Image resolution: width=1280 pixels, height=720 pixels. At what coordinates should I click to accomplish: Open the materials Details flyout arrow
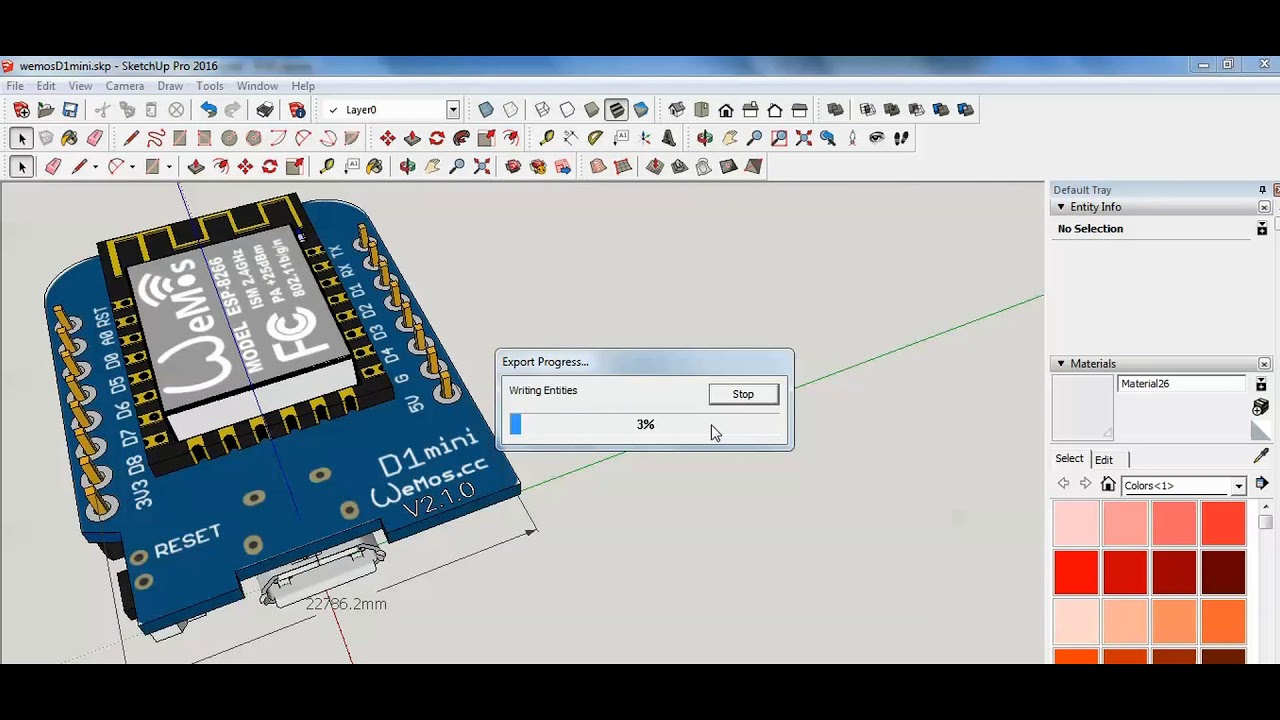[x=1262, y=484]
